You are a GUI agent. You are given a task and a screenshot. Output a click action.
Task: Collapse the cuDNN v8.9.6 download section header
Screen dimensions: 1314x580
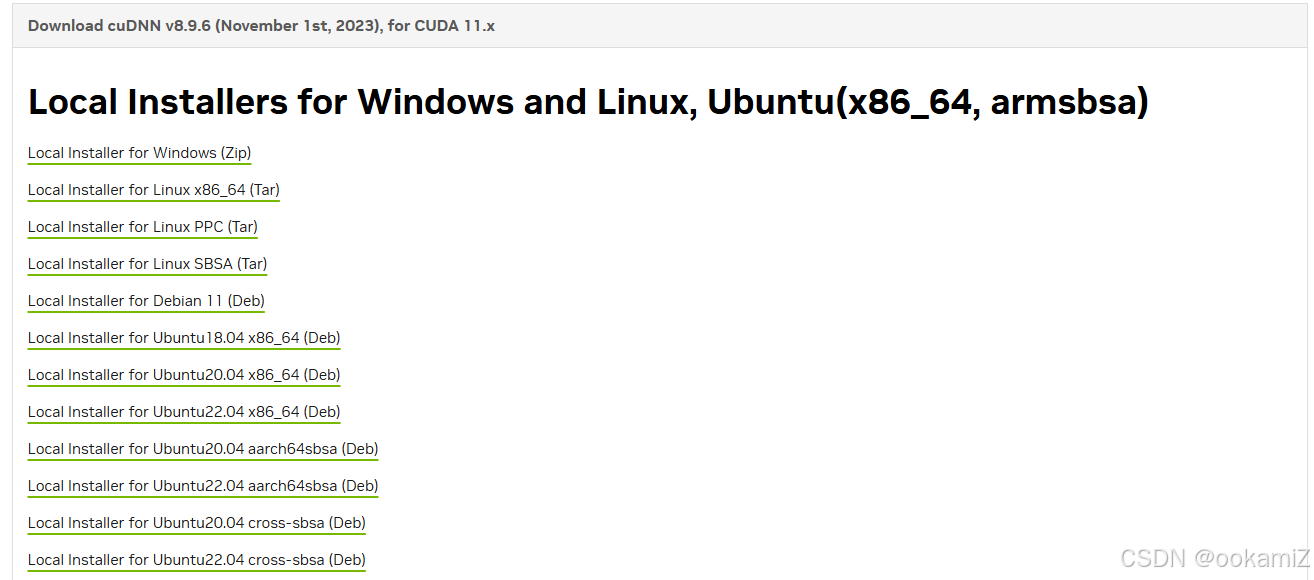tap(262, 25)
